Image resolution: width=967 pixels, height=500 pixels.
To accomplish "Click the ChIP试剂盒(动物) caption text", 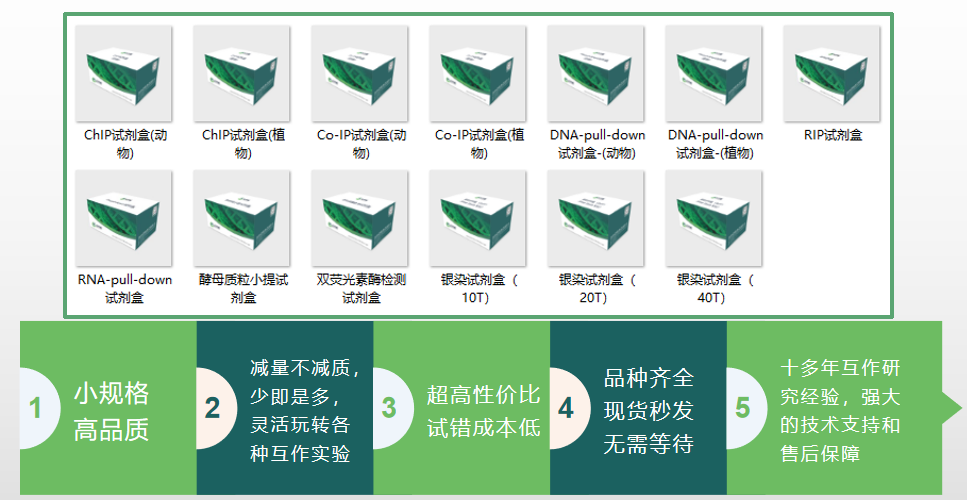I will [x=125, y=144].
